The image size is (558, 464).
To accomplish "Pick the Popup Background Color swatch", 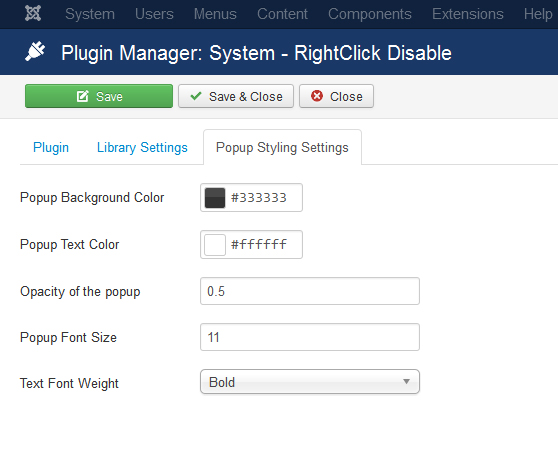I will [x=215, y=198].
